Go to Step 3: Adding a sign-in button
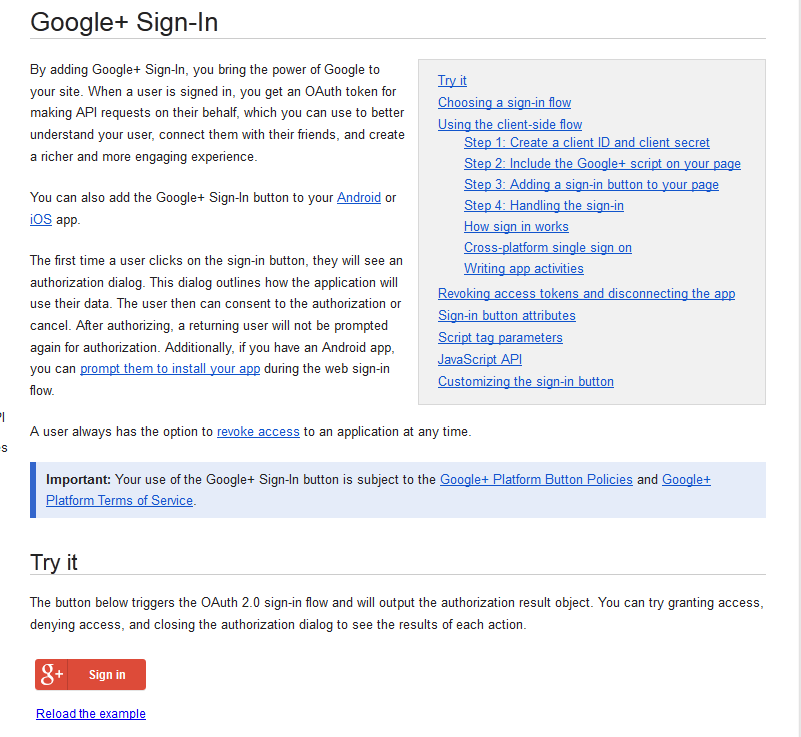 coord(591,184)
